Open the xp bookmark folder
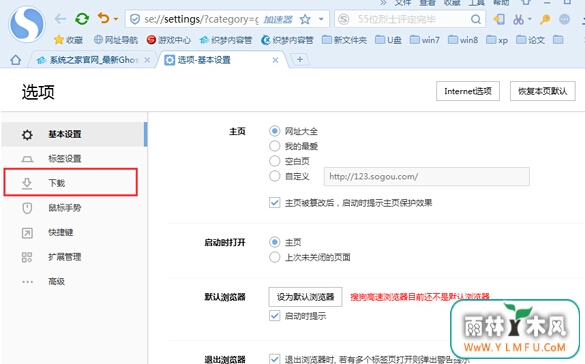Screen dimensions: 585x364 coord(497,40)
